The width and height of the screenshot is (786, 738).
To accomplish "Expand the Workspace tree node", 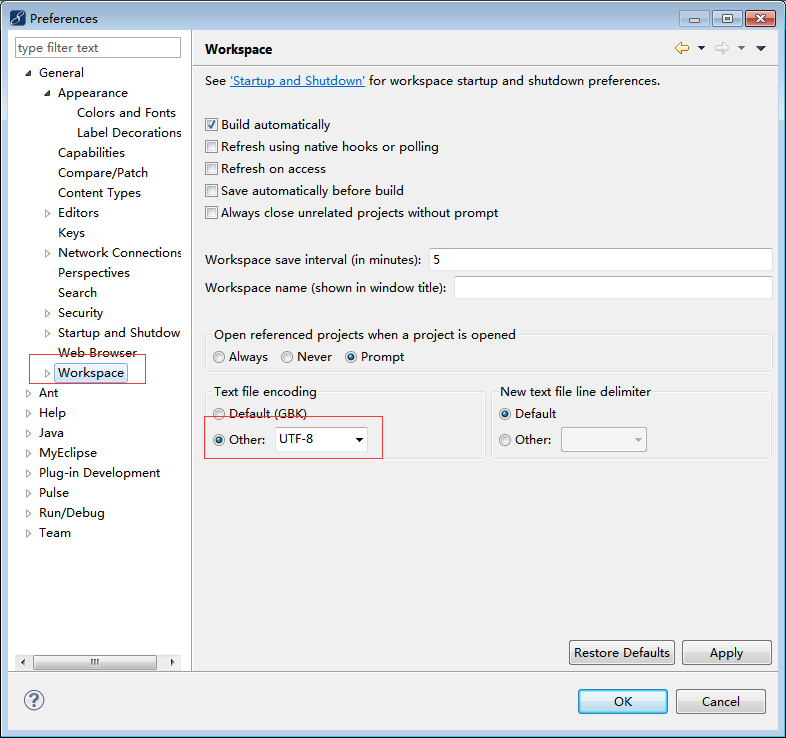I will point(47,374).
